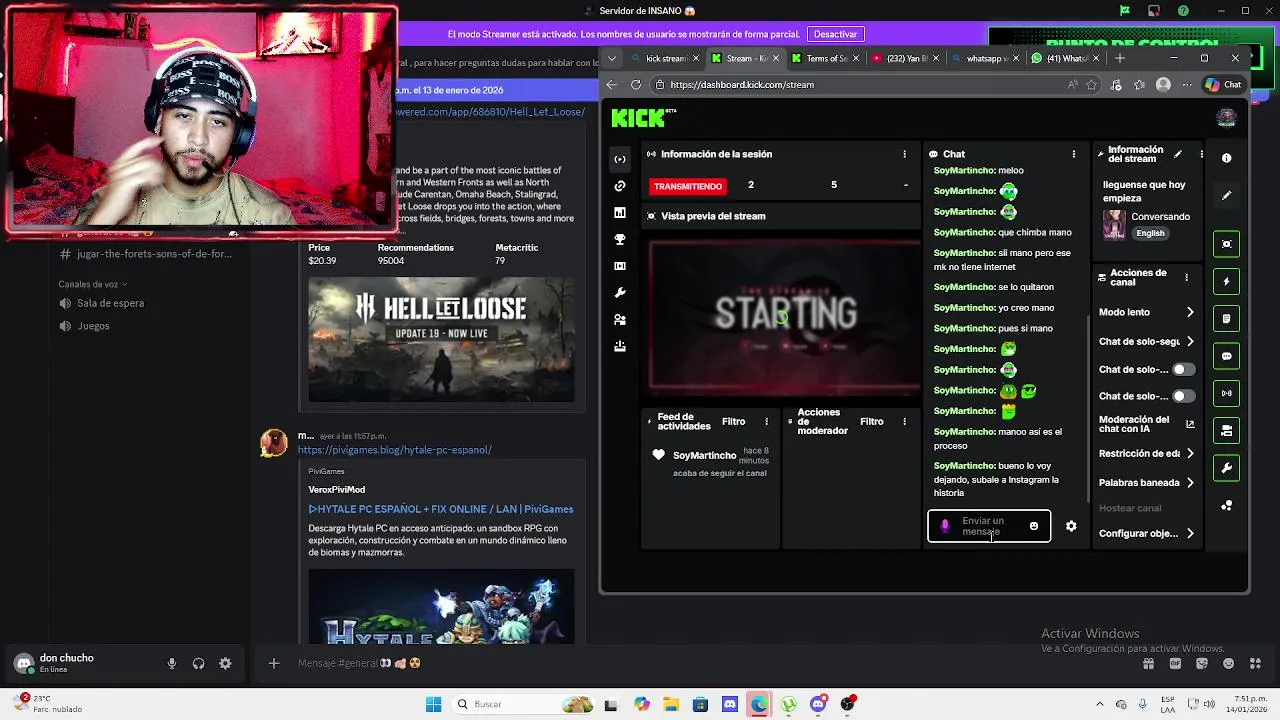Click the Enviar un mensaje chat input
Screen dimensions: 1280x720
click(x=989, y=526)
